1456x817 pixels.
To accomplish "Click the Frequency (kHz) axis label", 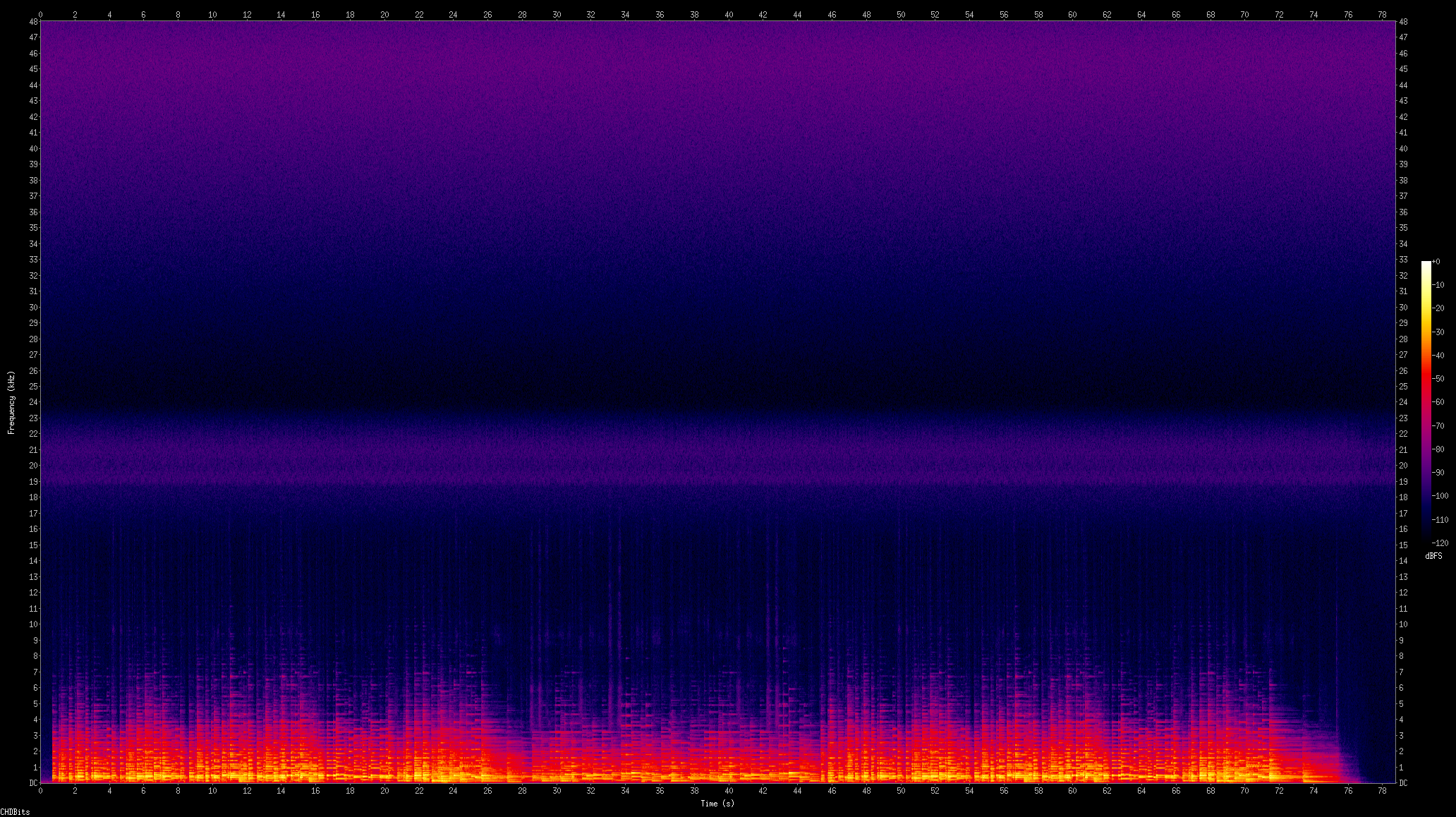I will [x=11, y=402].
